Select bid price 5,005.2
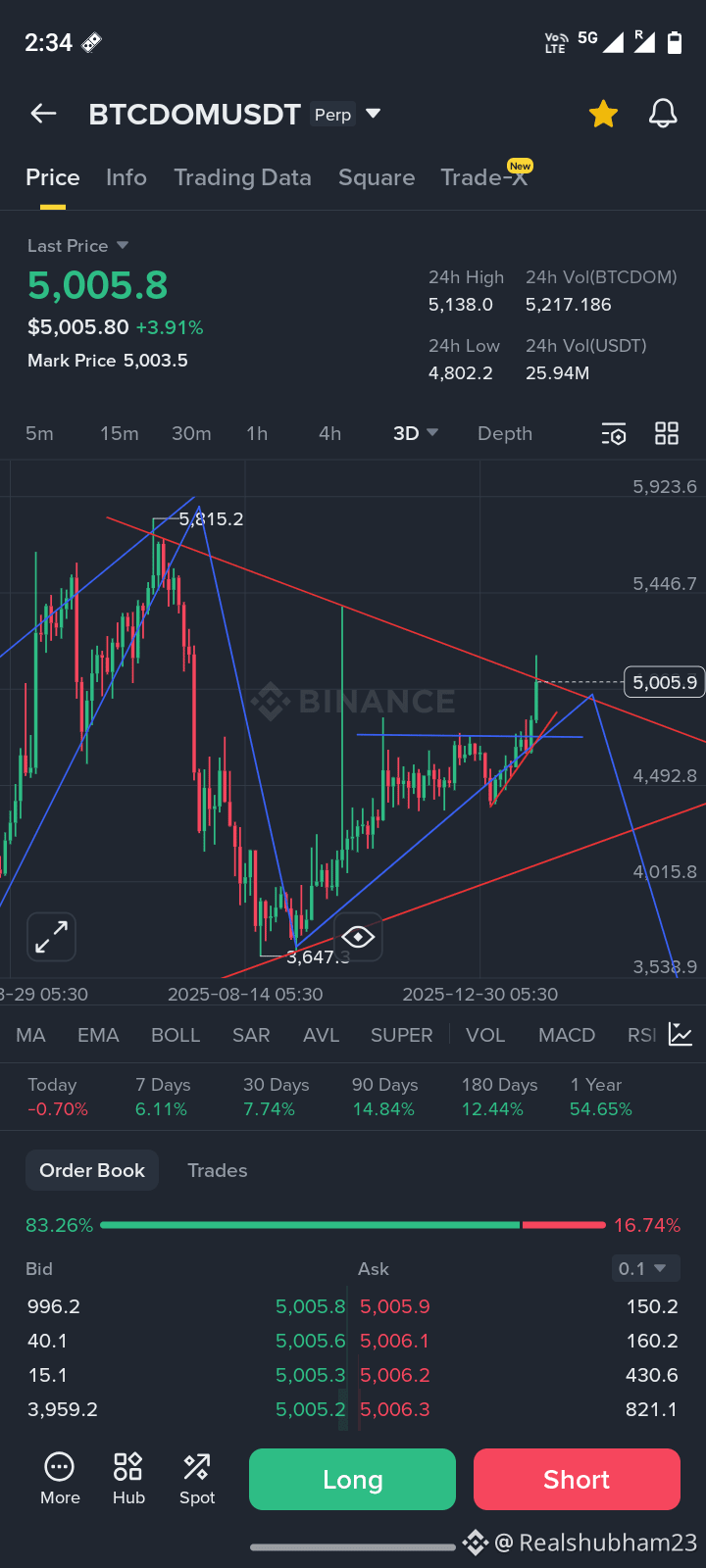Image resolution: width=706 pixels, height=1568 pixels. (311, 1409)
